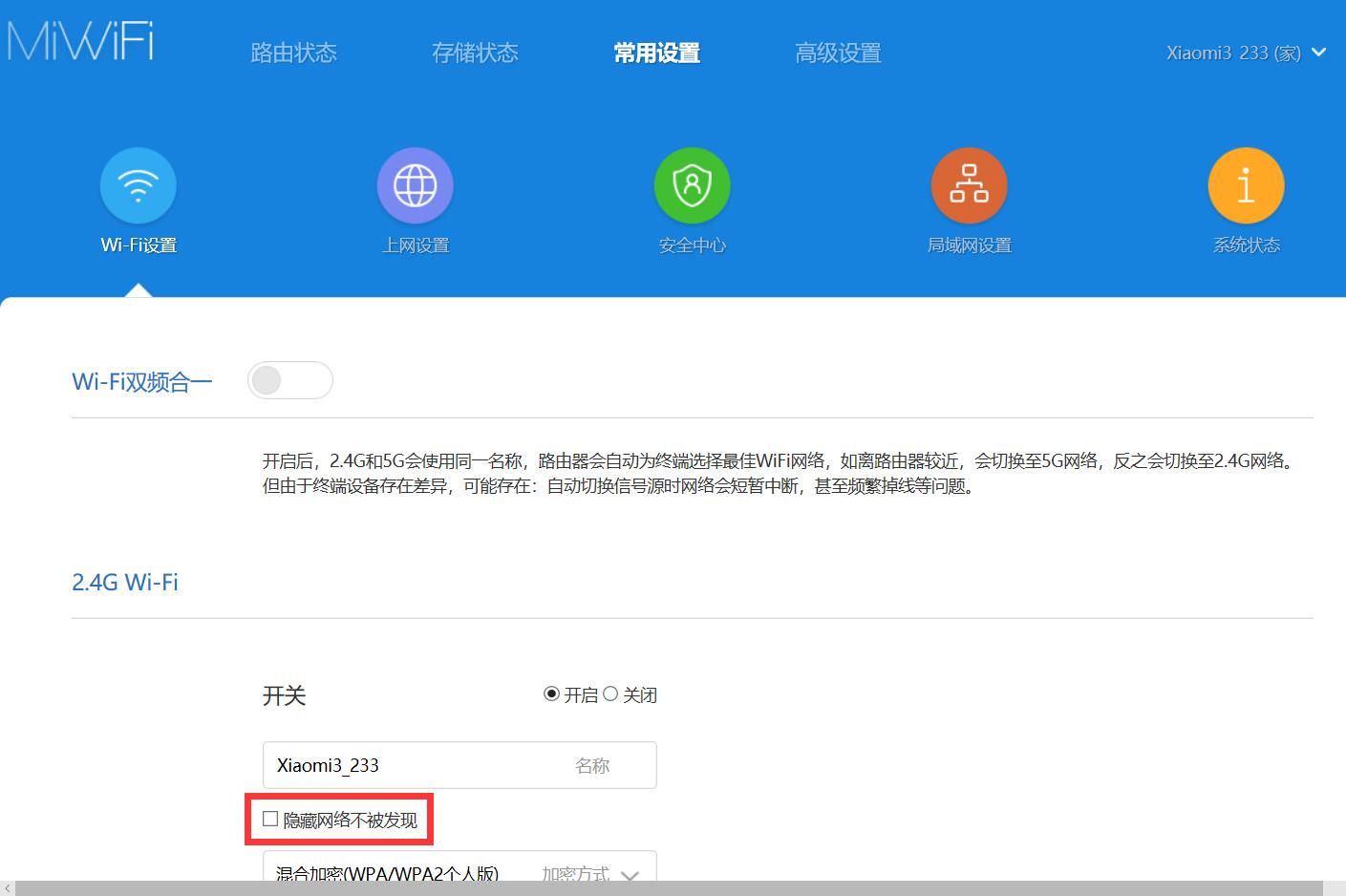This screenshot has width=1346, height=896.
Task: Open the 存储状态 menu item
Action: pyautogui.click(x=475, y=53)
